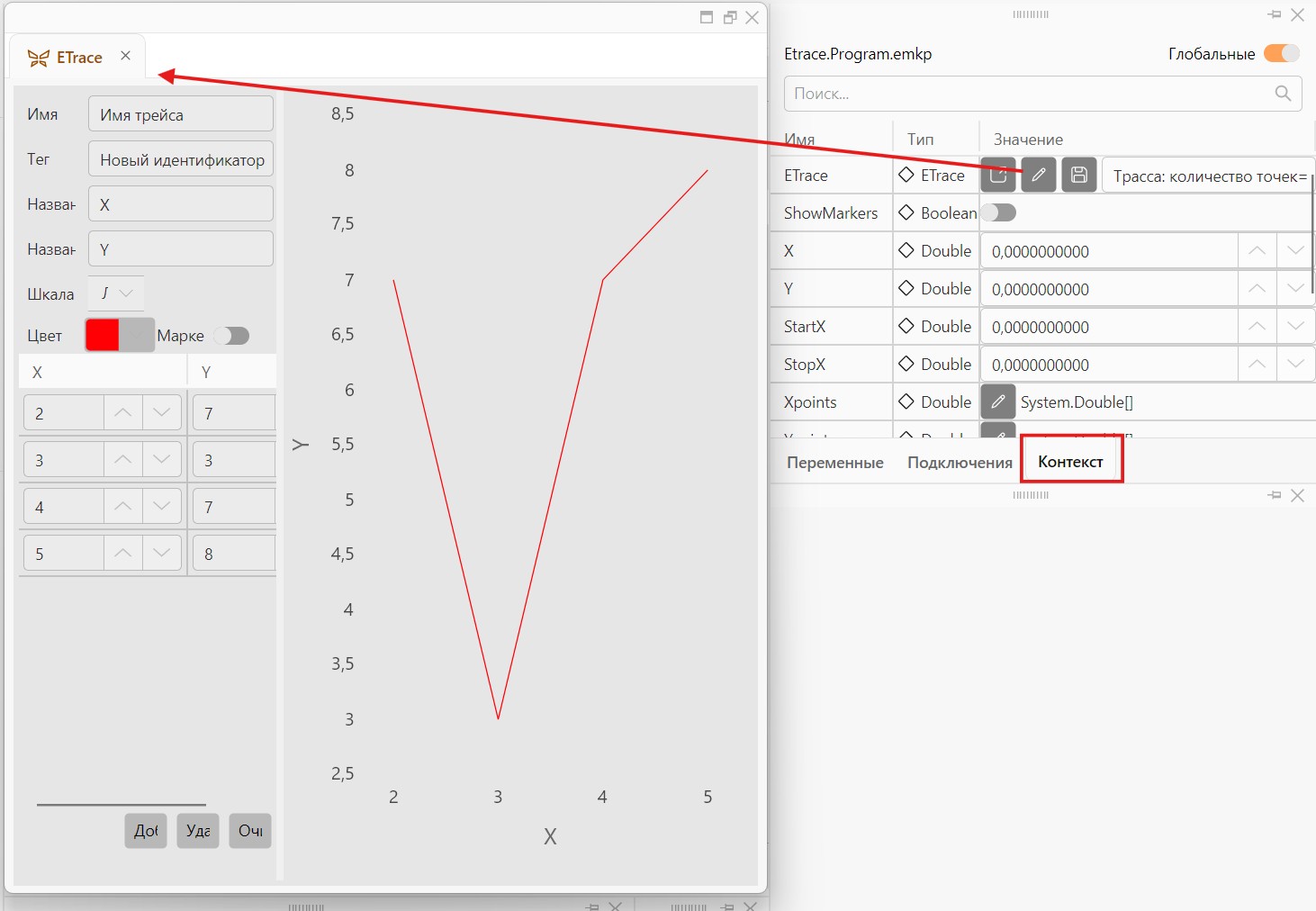Click the Очи (clear) button
The image size is (1316, 911).
tap(250, 831)
